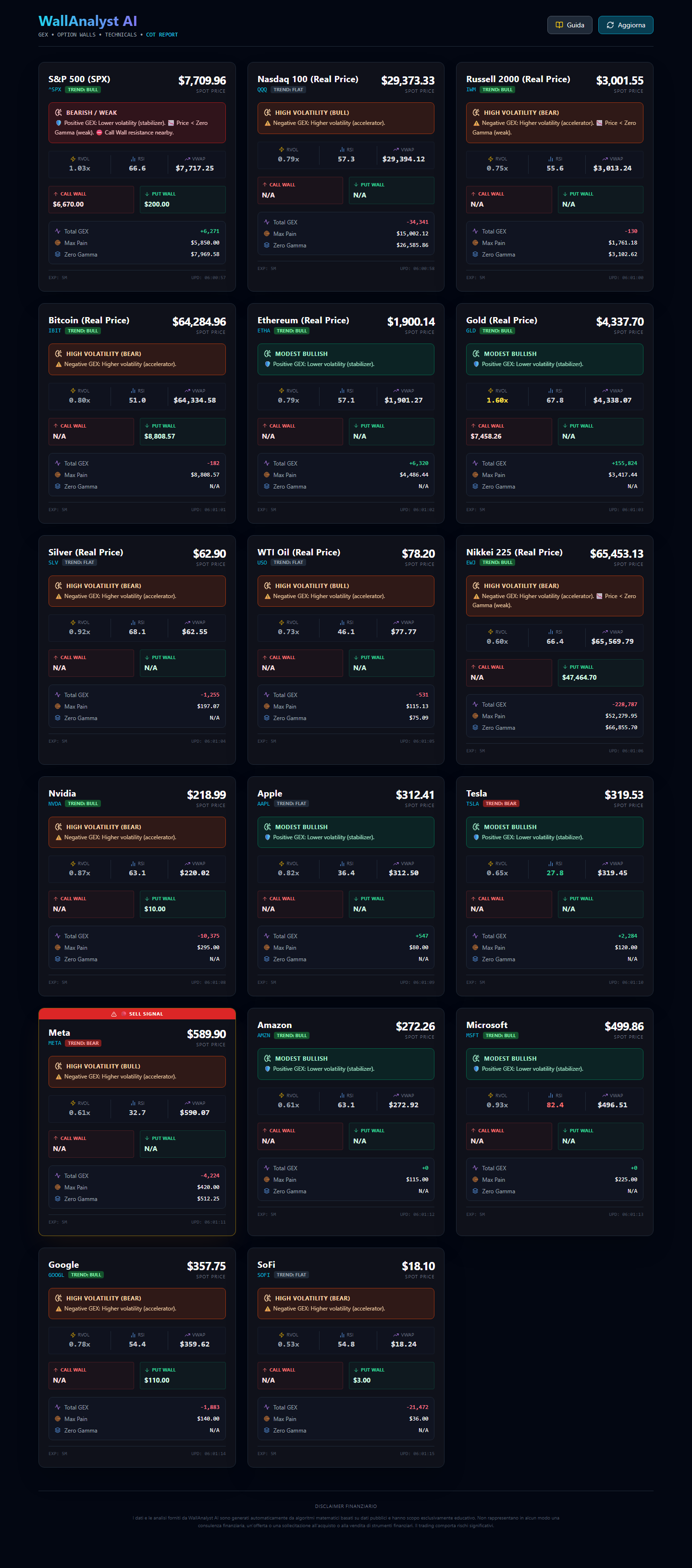
Task: Click the 82.4 RSI value in Microsoft card
Action: [555, 1105]
